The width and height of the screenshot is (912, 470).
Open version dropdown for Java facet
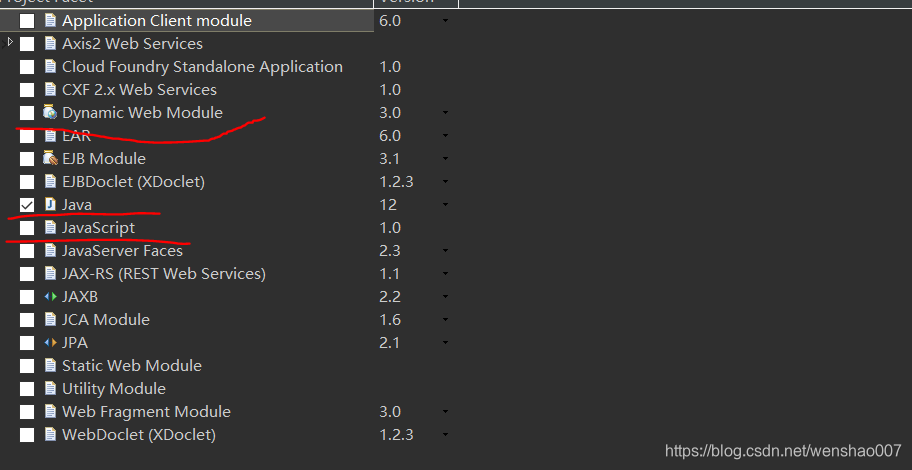coord(445,205)
